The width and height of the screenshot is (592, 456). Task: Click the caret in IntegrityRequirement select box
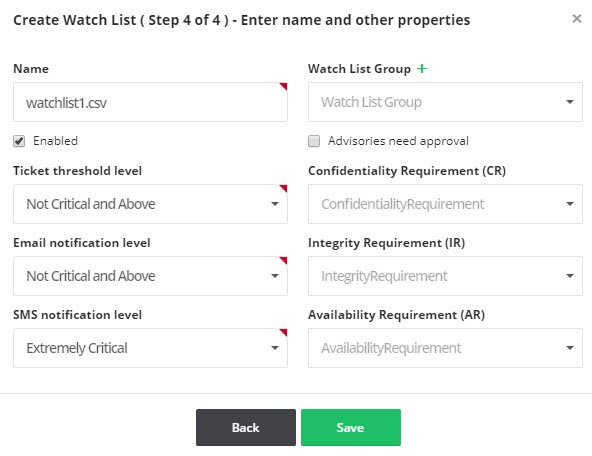[570, 276]
